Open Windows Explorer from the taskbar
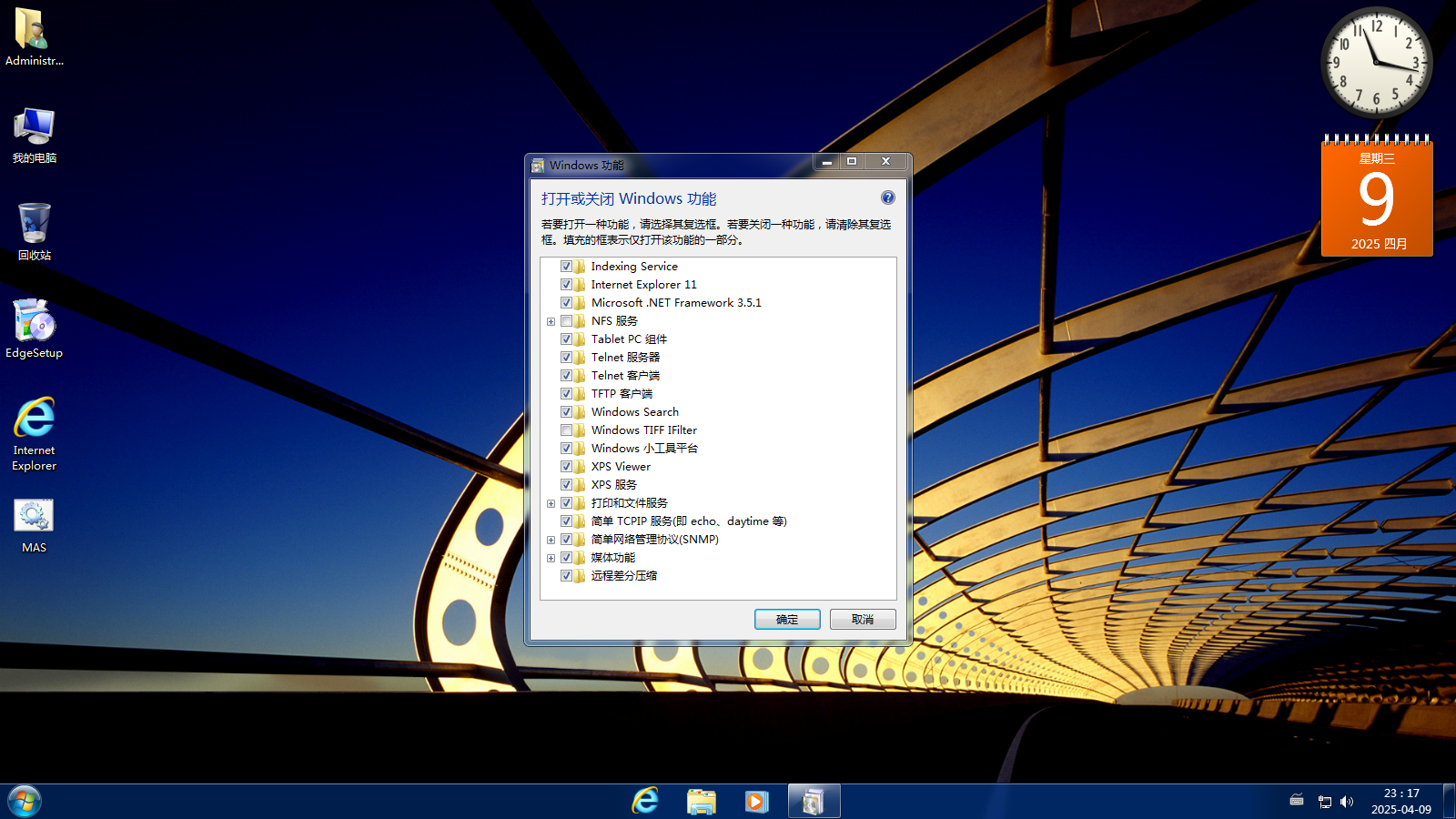This screenshot has width=1456, height=819. [701, 801]
